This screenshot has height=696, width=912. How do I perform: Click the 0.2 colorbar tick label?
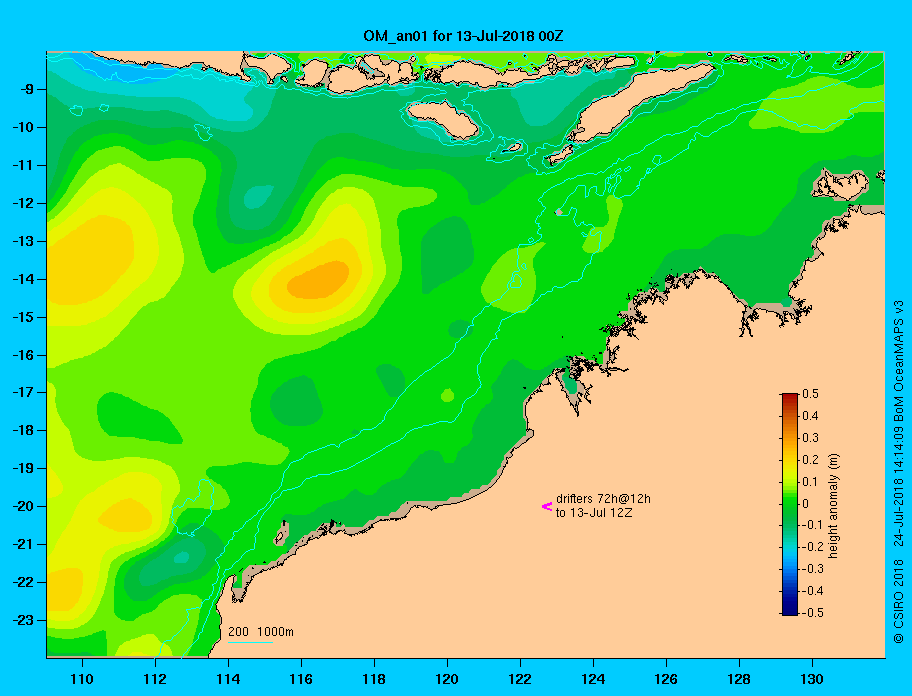pyautogui.click(x=811, y=460)
